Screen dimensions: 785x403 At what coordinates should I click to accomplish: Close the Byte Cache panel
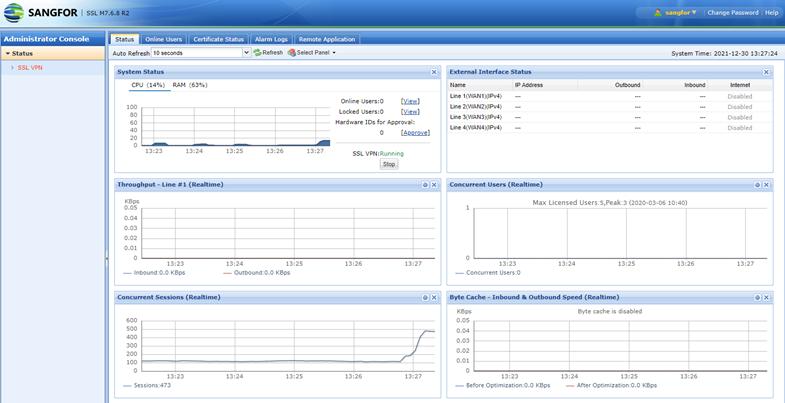(x=766, y=297)
